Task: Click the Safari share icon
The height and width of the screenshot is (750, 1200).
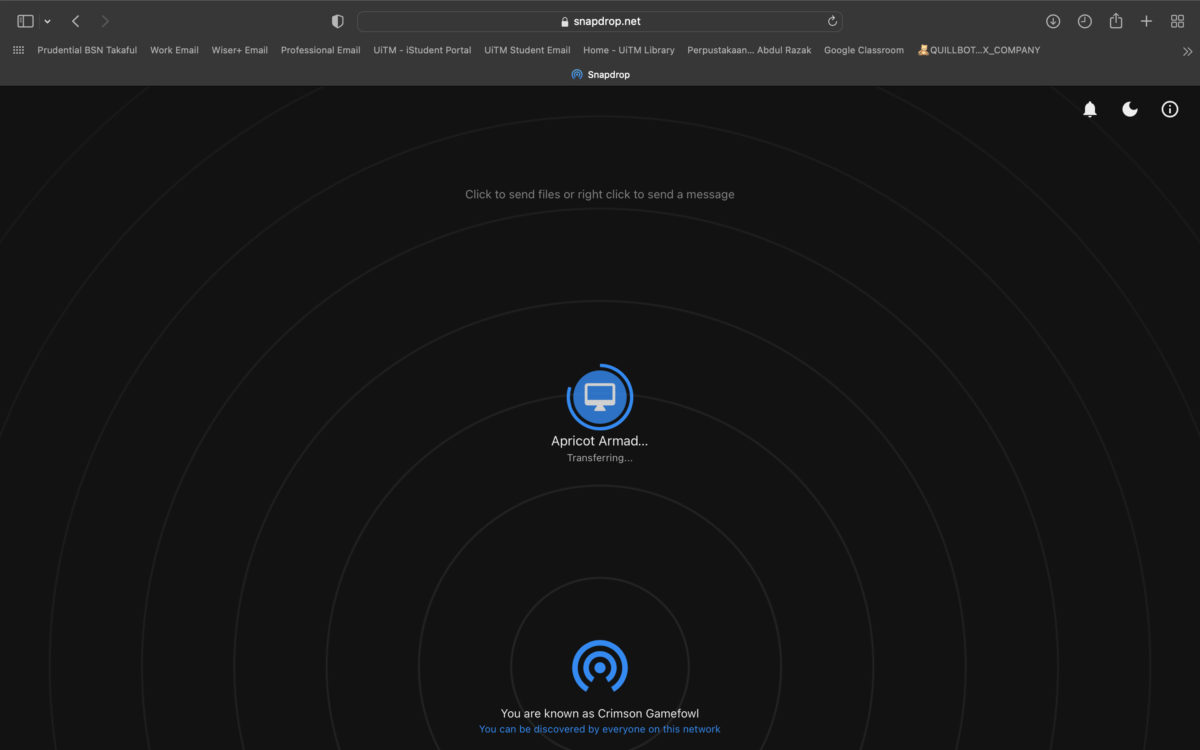Action: tap(1116, 21)
